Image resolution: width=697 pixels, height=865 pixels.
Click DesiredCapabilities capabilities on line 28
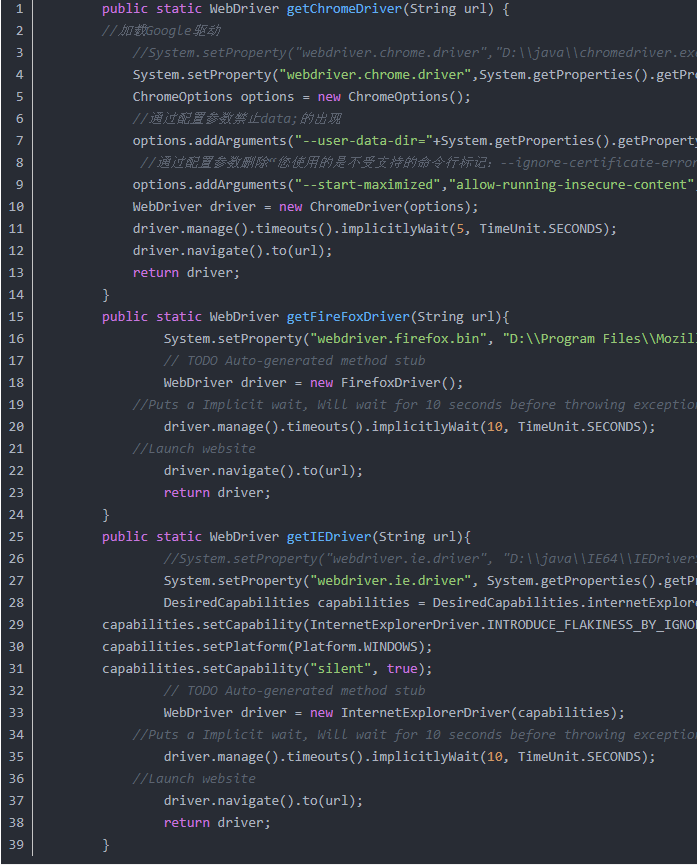pos(286,602)
